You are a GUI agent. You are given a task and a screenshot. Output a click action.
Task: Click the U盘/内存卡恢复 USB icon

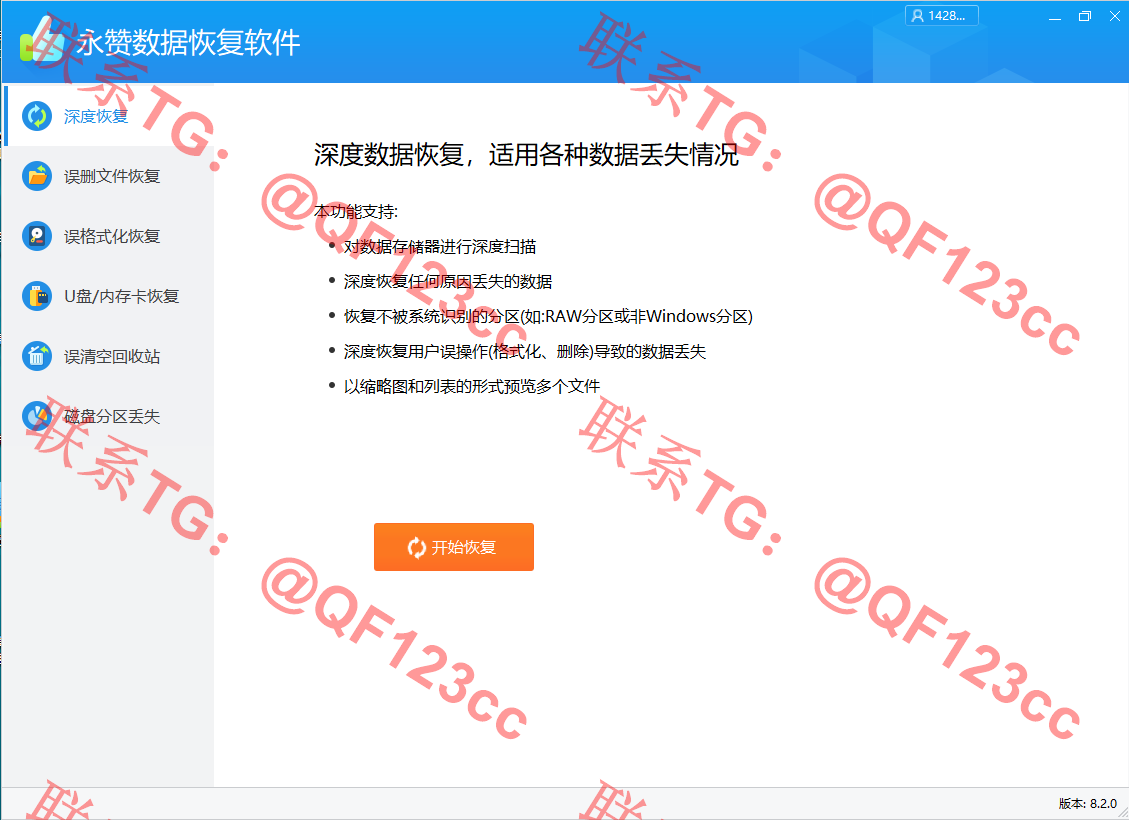click(x=37, y=296)
